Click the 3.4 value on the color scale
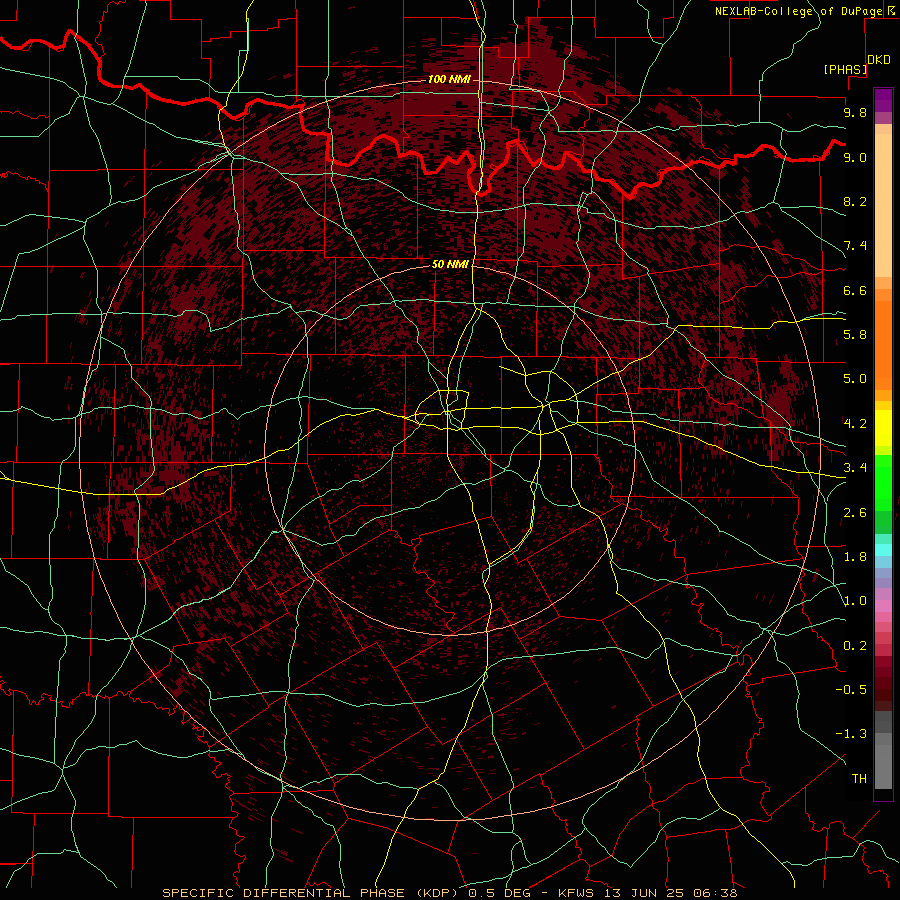 tap(855, 468)
